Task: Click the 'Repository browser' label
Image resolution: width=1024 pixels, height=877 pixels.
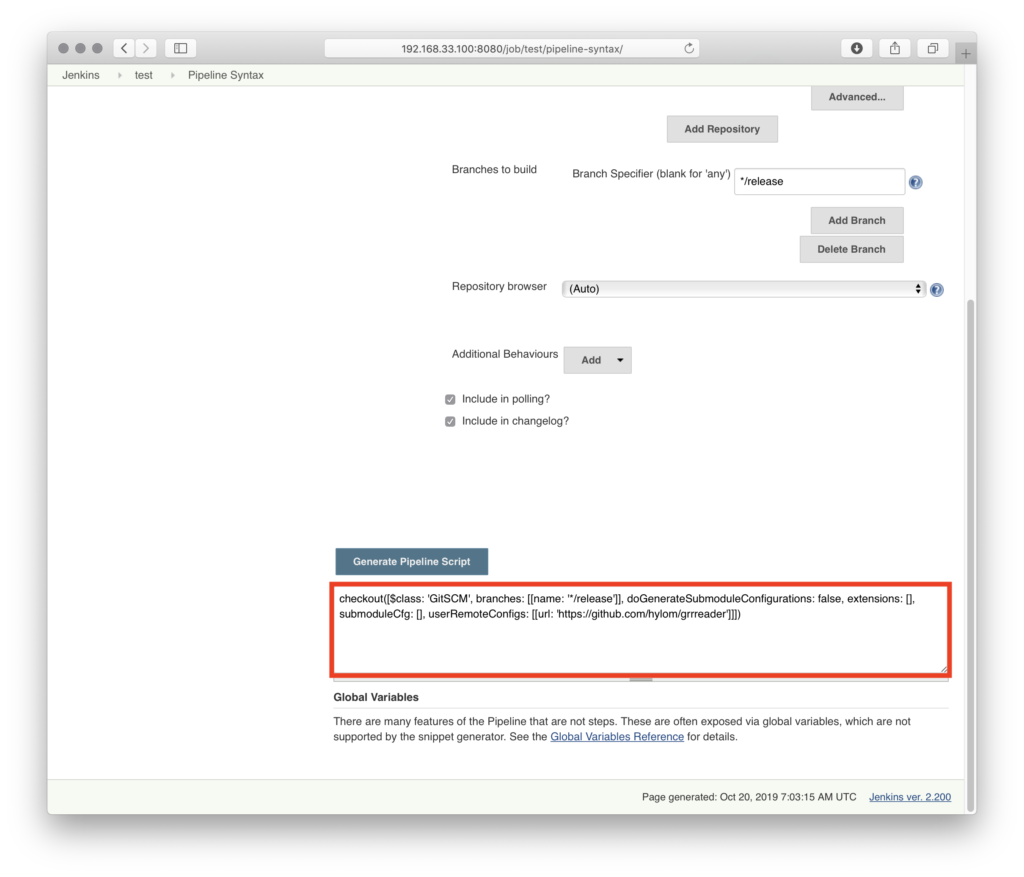Action: coord(499,286)
